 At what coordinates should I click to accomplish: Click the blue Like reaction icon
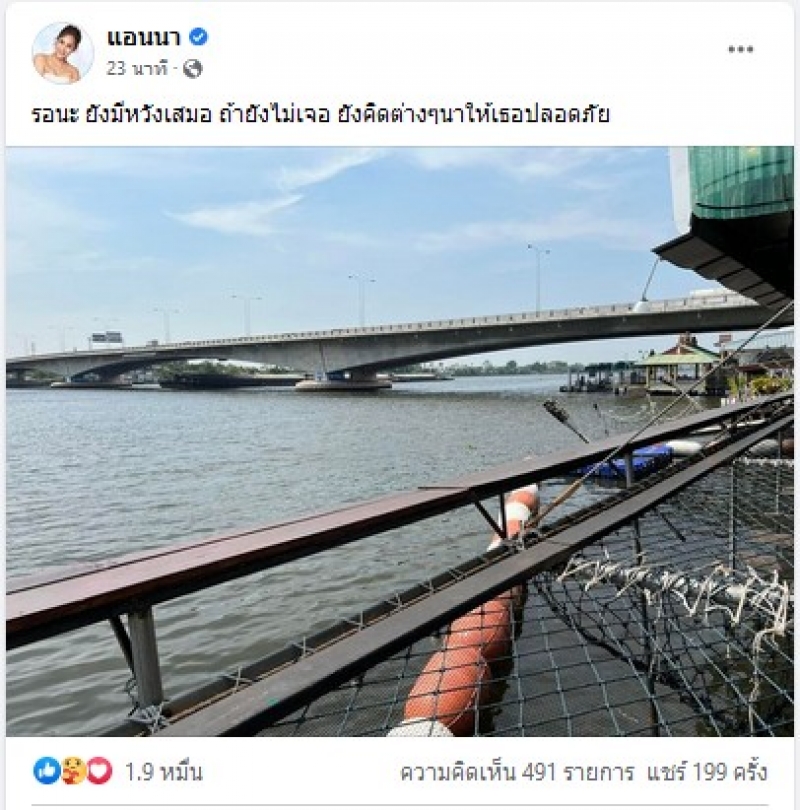(x=46, y=771)
